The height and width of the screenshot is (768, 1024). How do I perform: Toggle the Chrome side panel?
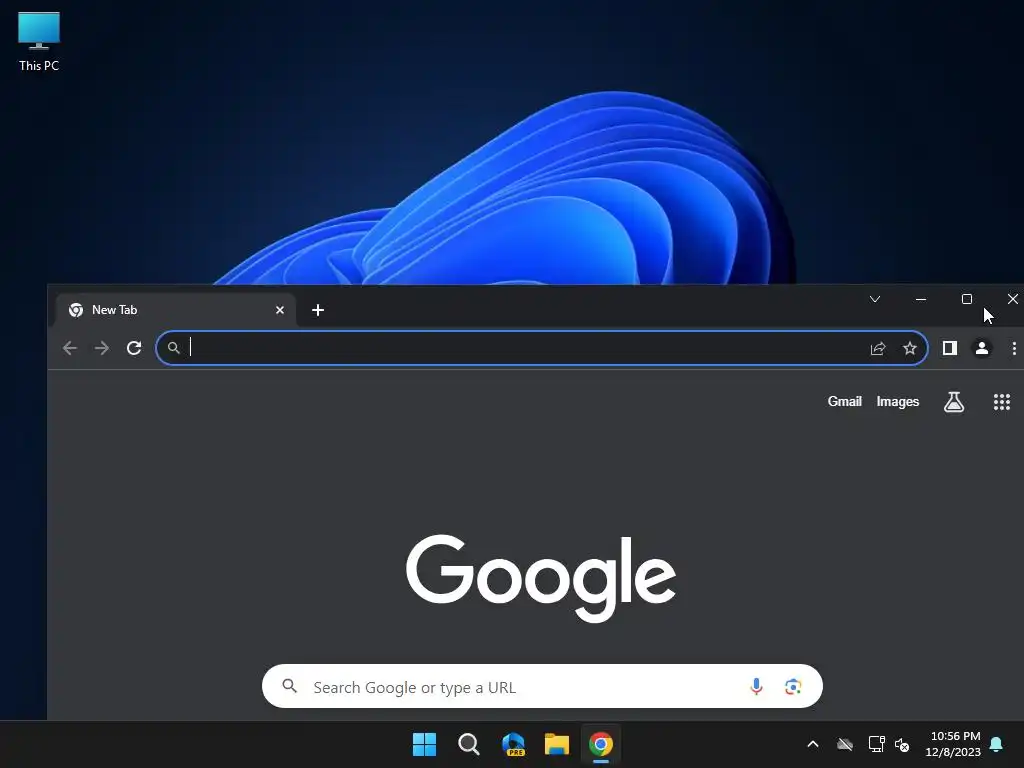click(950, 348)
